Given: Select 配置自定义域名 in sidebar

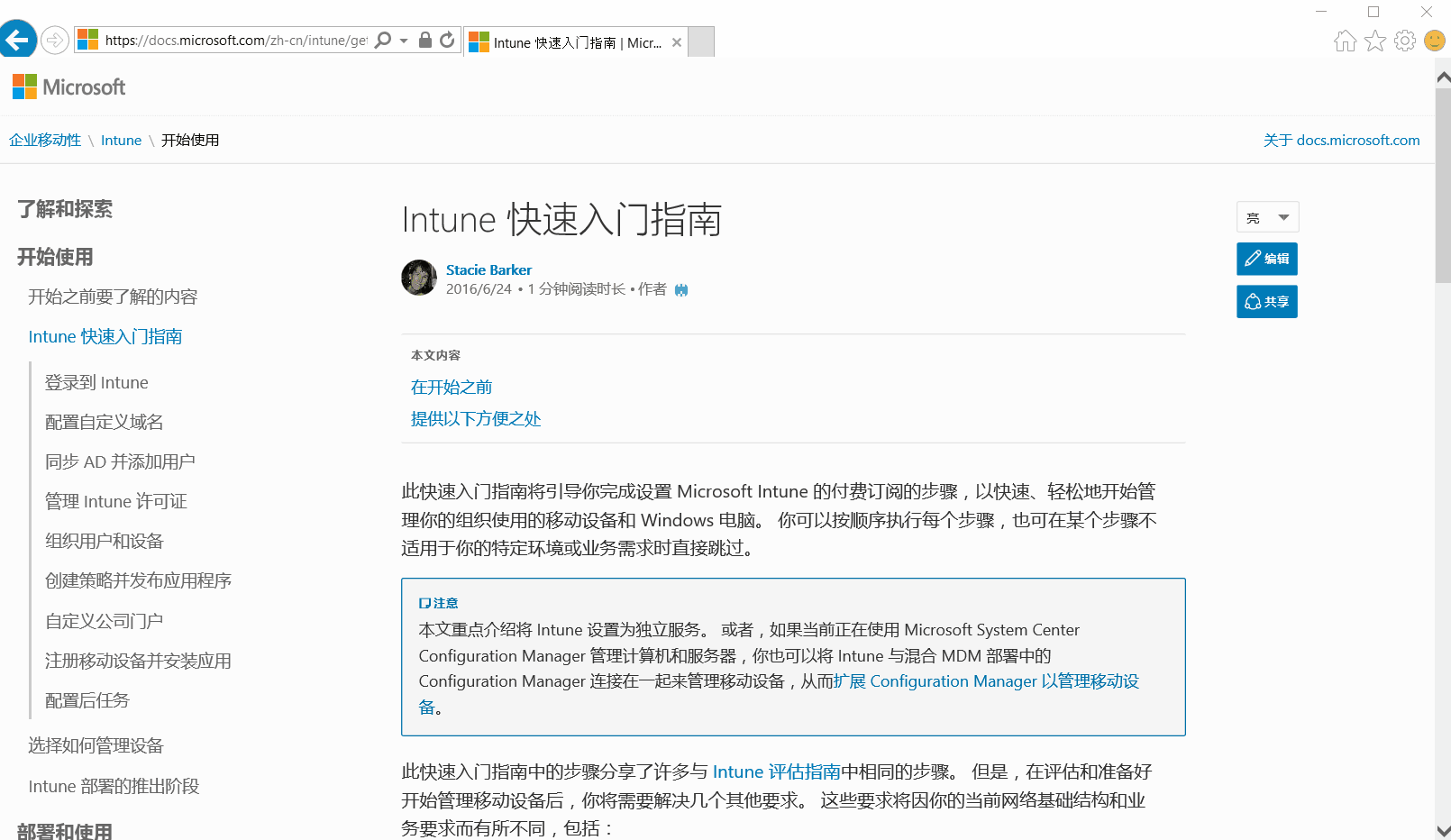Looking at the screenshot, I should (x=105, y=422).
